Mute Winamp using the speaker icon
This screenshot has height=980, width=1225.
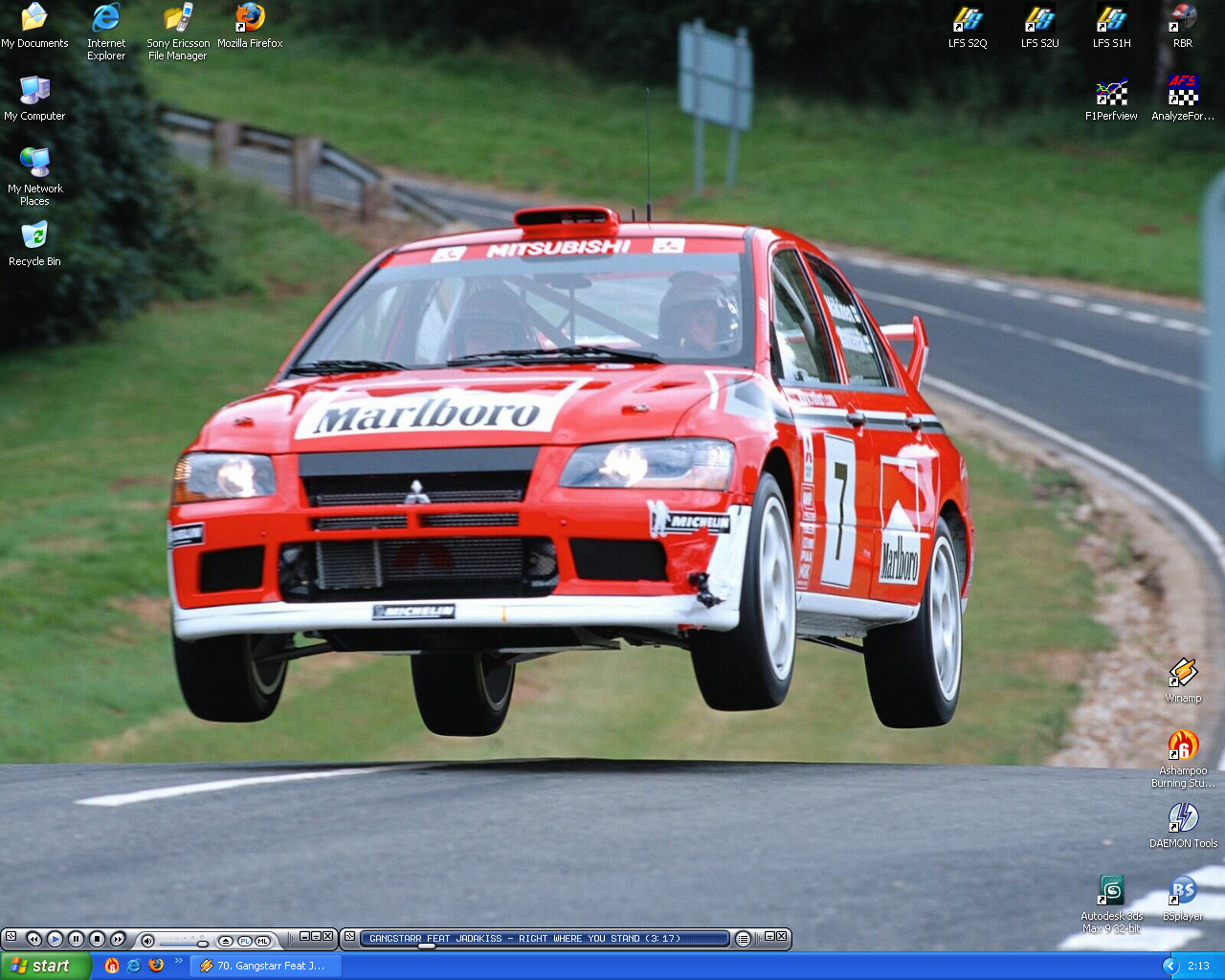[x=147, y=941]
